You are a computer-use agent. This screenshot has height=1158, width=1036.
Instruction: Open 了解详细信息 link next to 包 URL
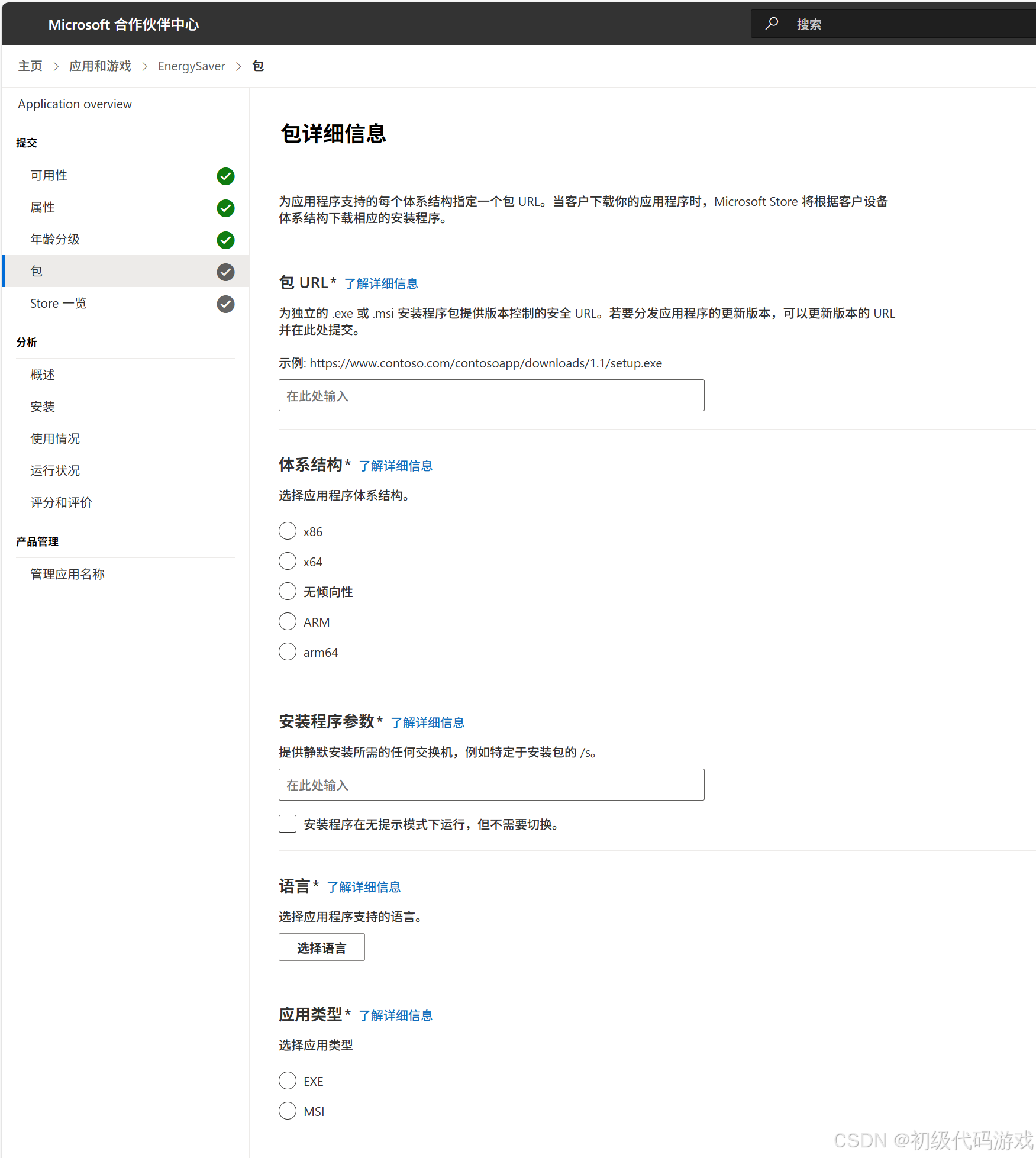(x=381, y=283)
